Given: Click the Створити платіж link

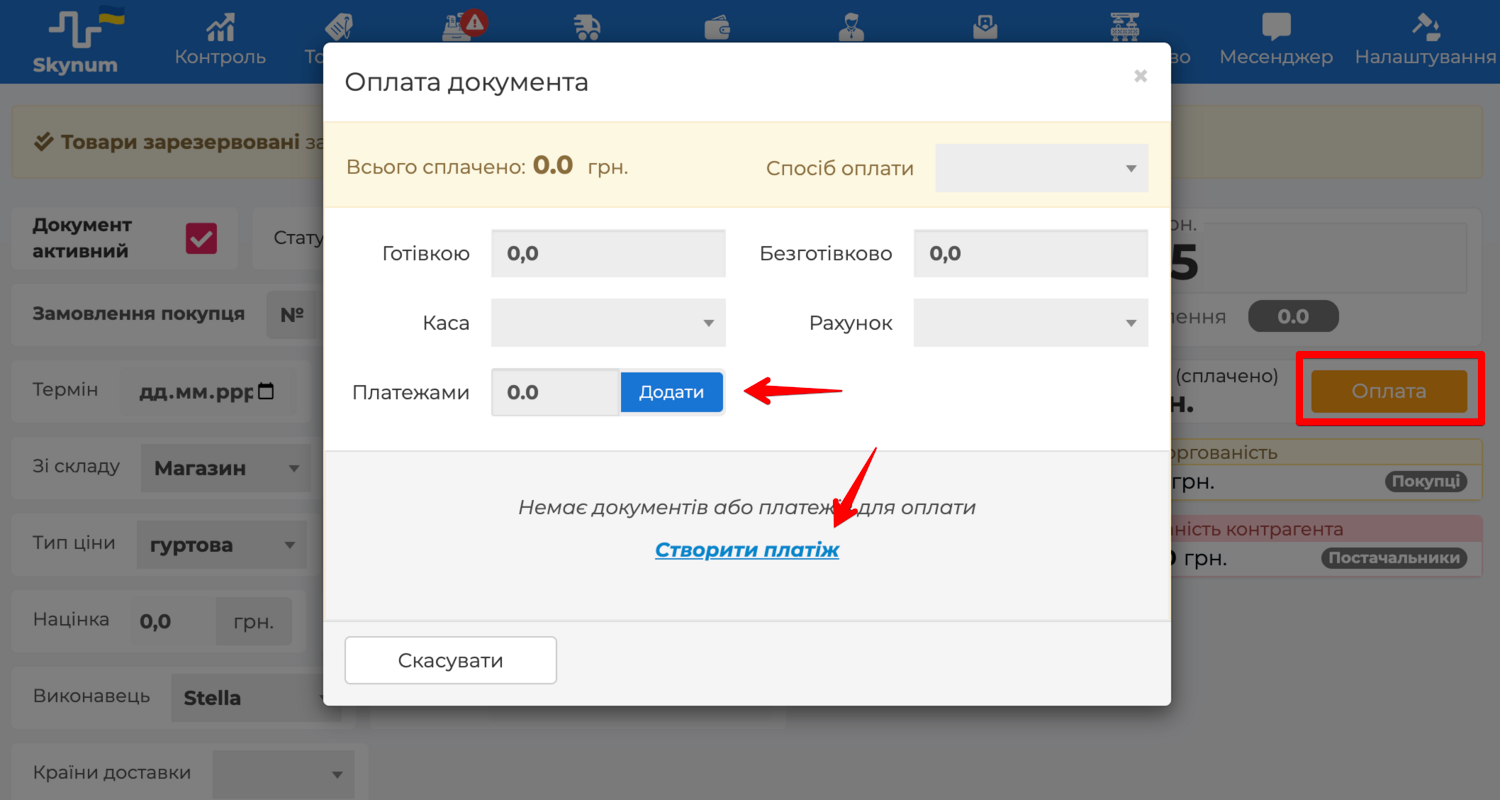Looking at the screenshot, I should tap(747, 550).
